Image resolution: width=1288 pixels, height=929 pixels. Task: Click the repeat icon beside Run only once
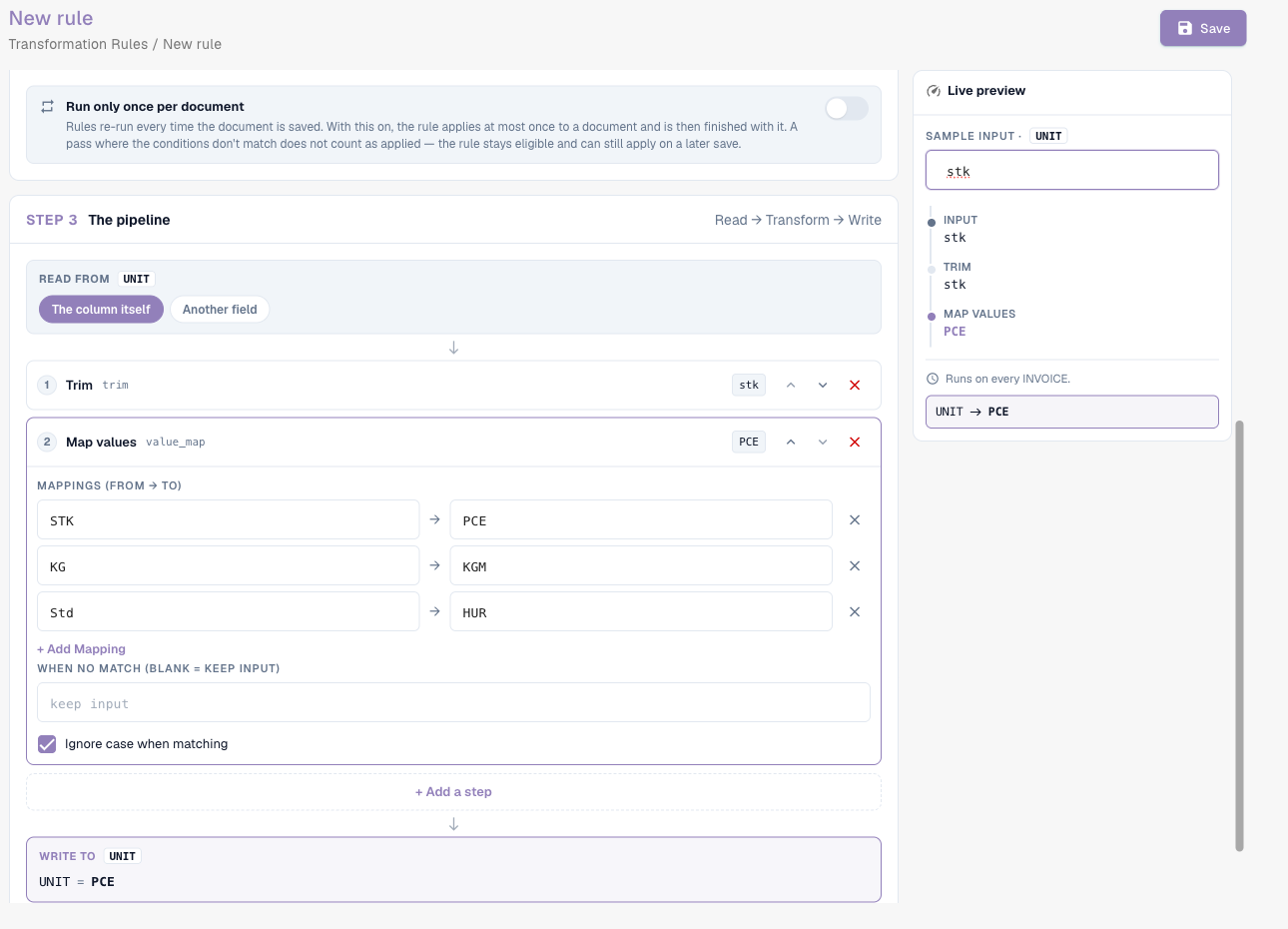(x=47, y=106)
